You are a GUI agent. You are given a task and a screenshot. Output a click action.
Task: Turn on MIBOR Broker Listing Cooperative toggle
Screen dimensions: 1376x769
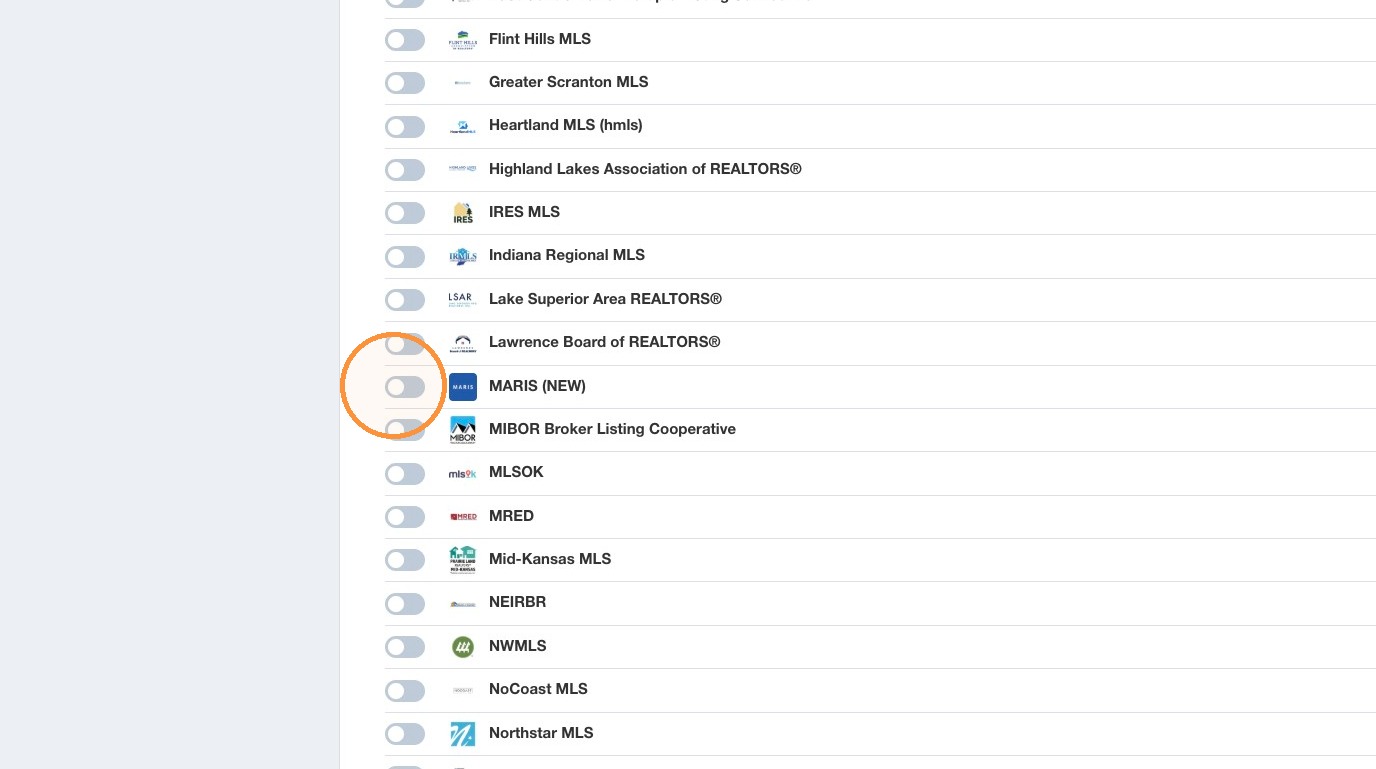pos(405,430)
